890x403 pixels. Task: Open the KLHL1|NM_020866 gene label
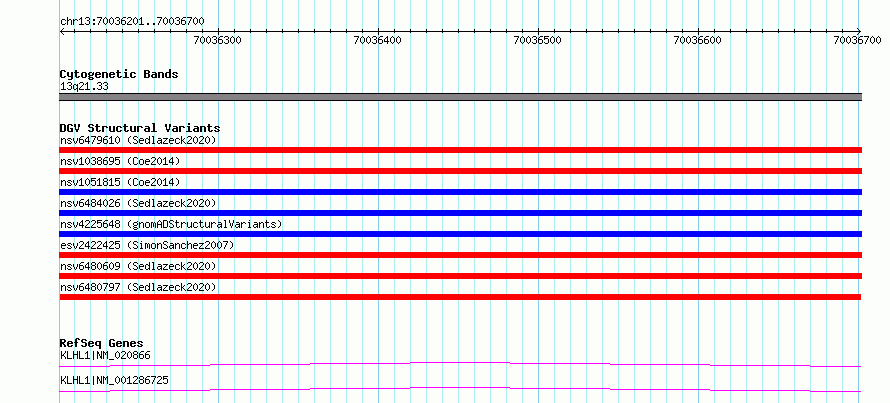coord(105,356)
